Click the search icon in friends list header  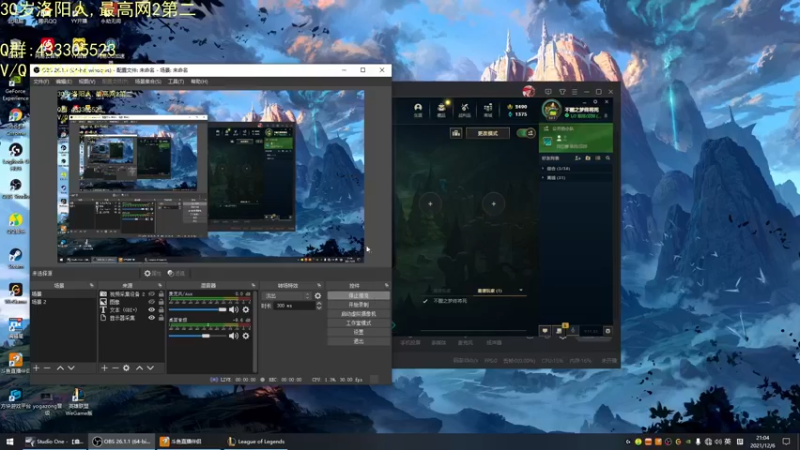[x=608, y=158]
